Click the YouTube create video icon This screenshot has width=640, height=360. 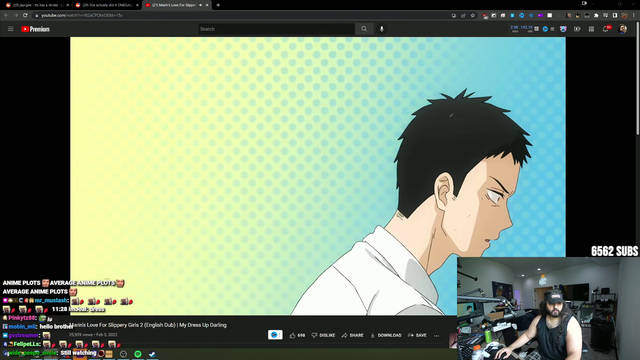[577, 29]
